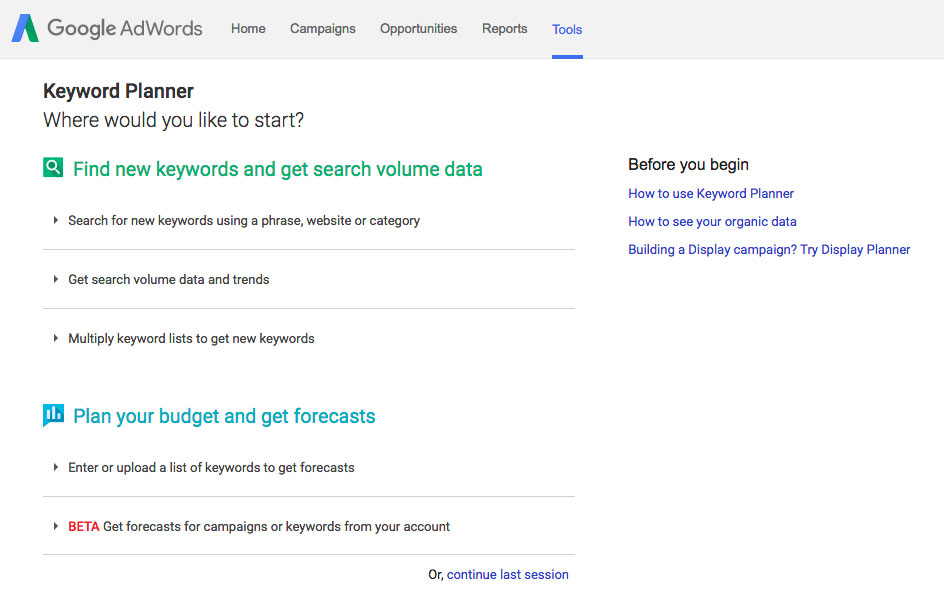The image size is (944, 599).
Task: Click the blue bar chart forecast icon
Action: [x=53, y=415]
